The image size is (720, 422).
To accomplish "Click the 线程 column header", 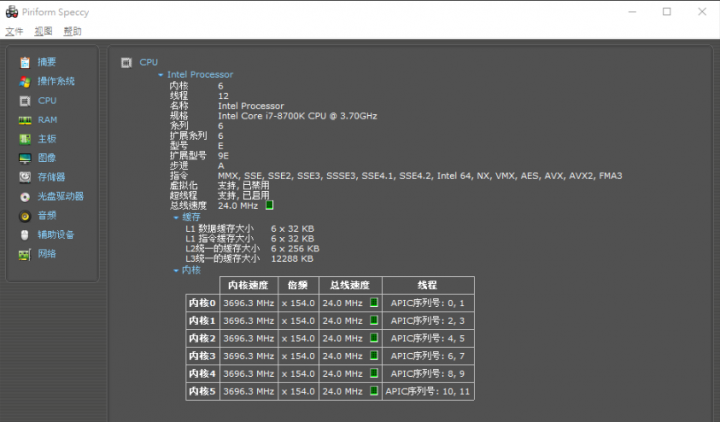I will pyautogui.click(x=428, y=285).
